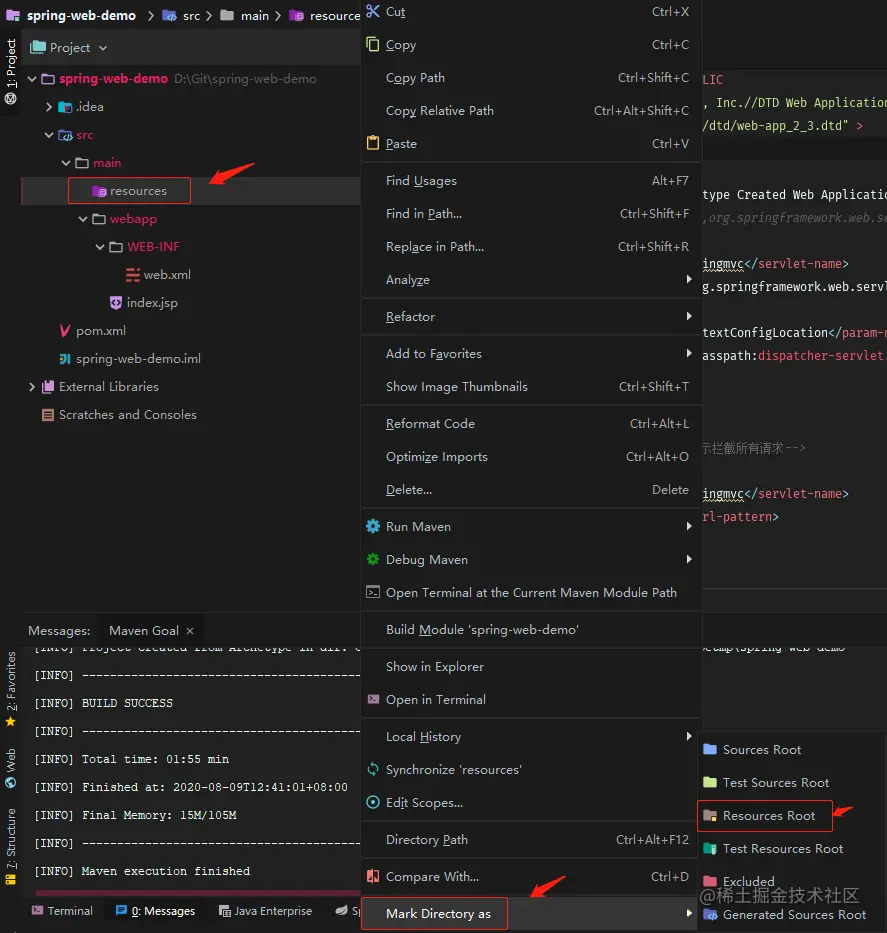Switch to Maven Goal tab
887x933 pixels.
click(x=144, y=631)
